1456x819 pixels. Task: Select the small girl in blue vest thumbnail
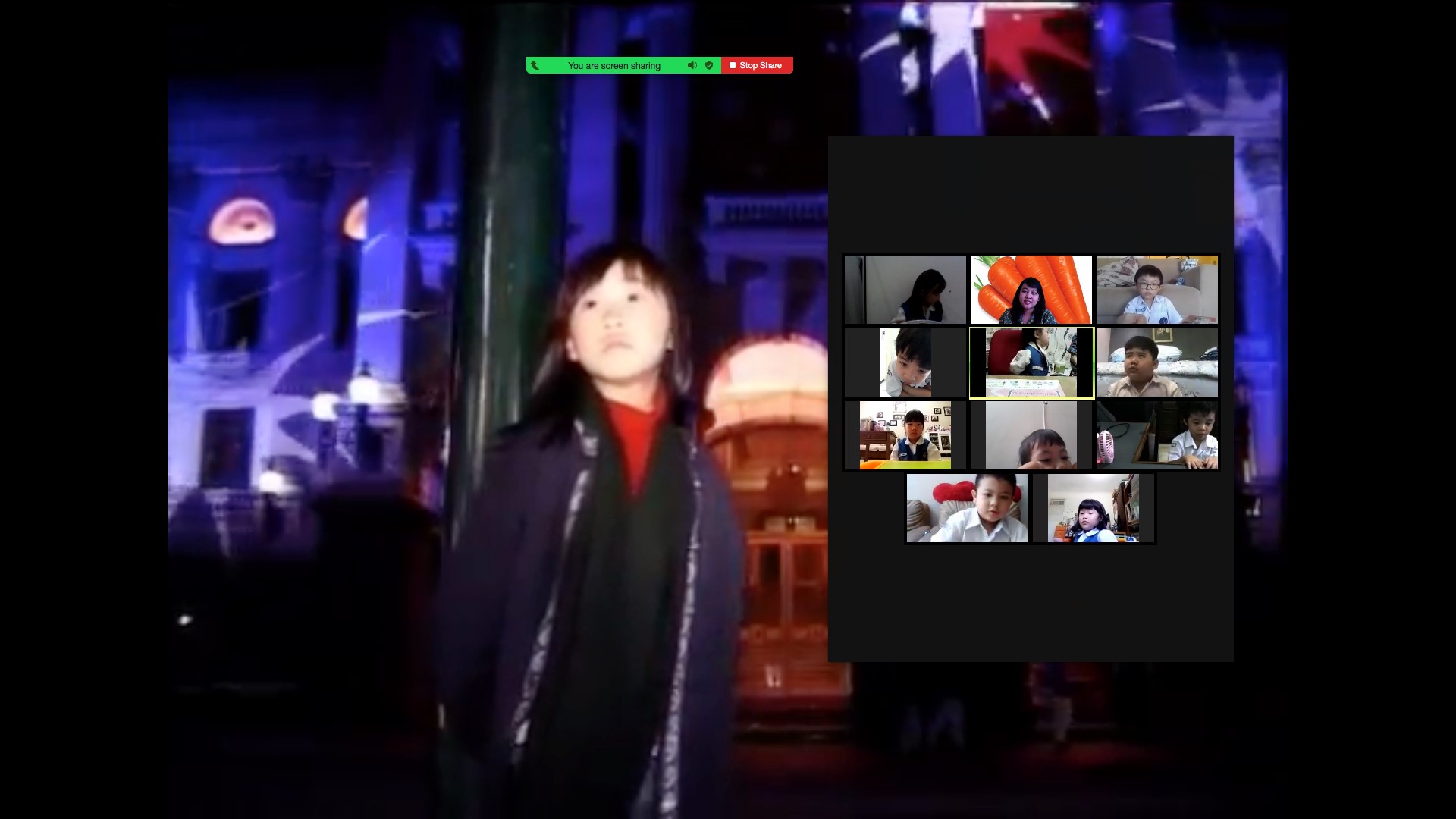[1094, 508]
